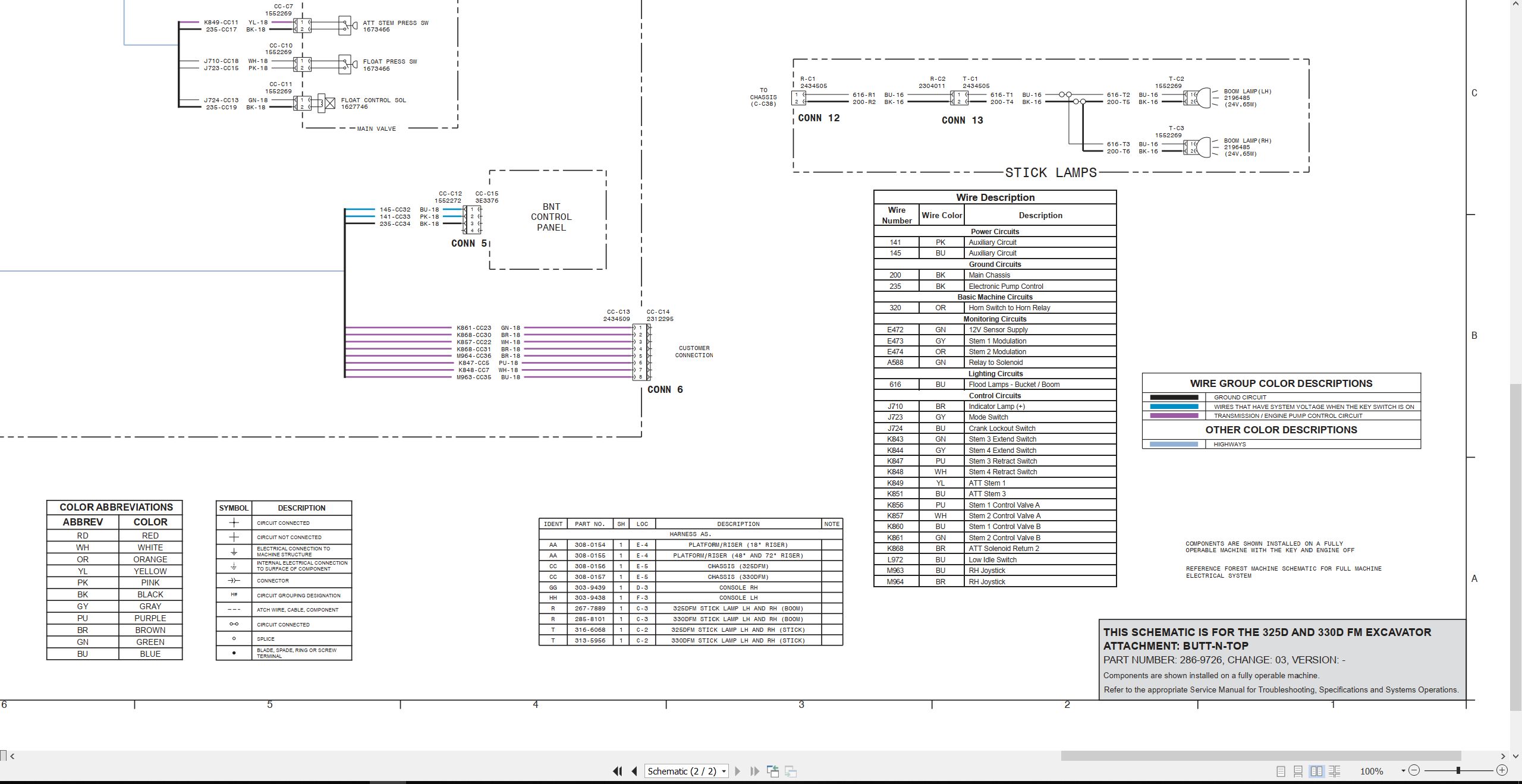Click REFERENCE FOREST MACHINE SCHEMATIC note
The height and width of the screenshot is (784, 1522).
[1284, 572]
